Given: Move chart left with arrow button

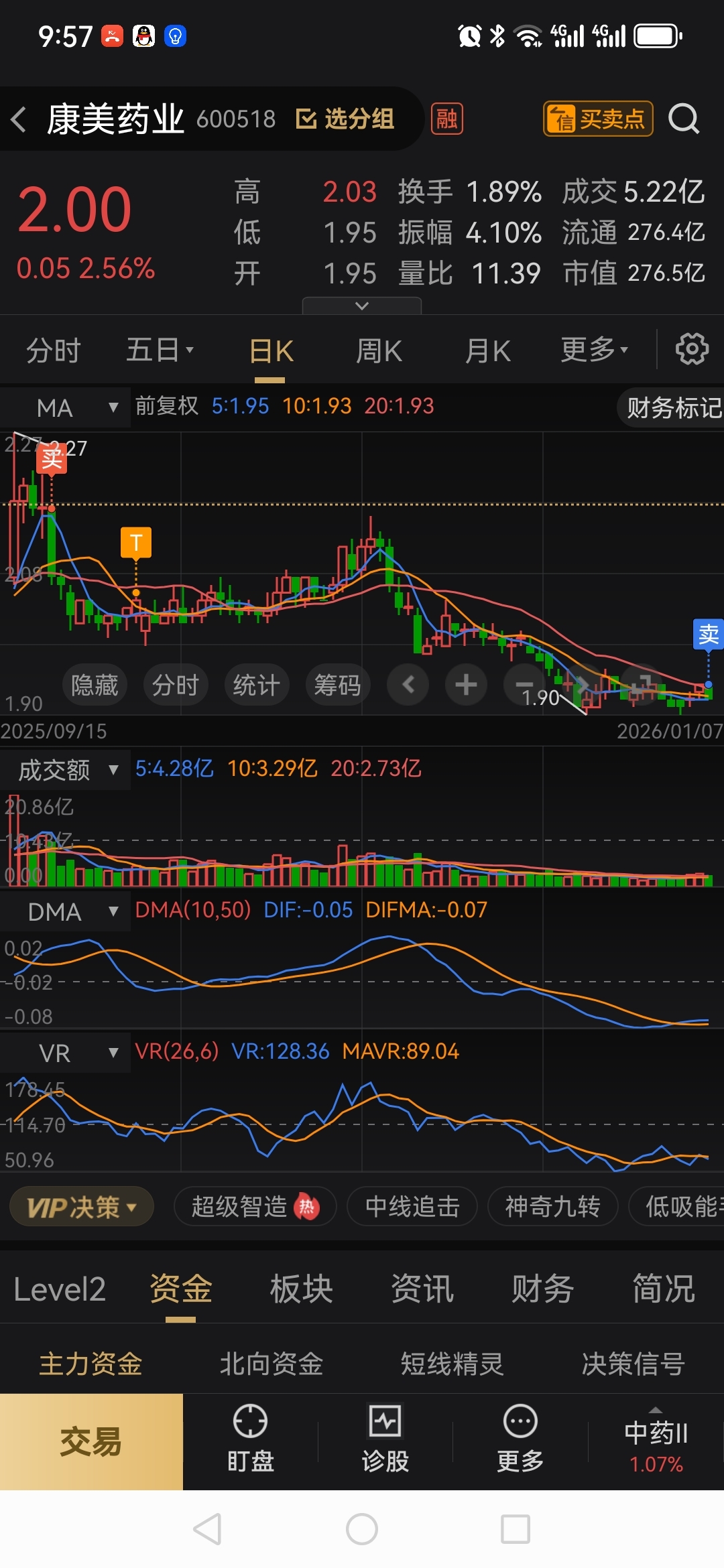Looking at the screenshot, I should [x=408, y=685].
